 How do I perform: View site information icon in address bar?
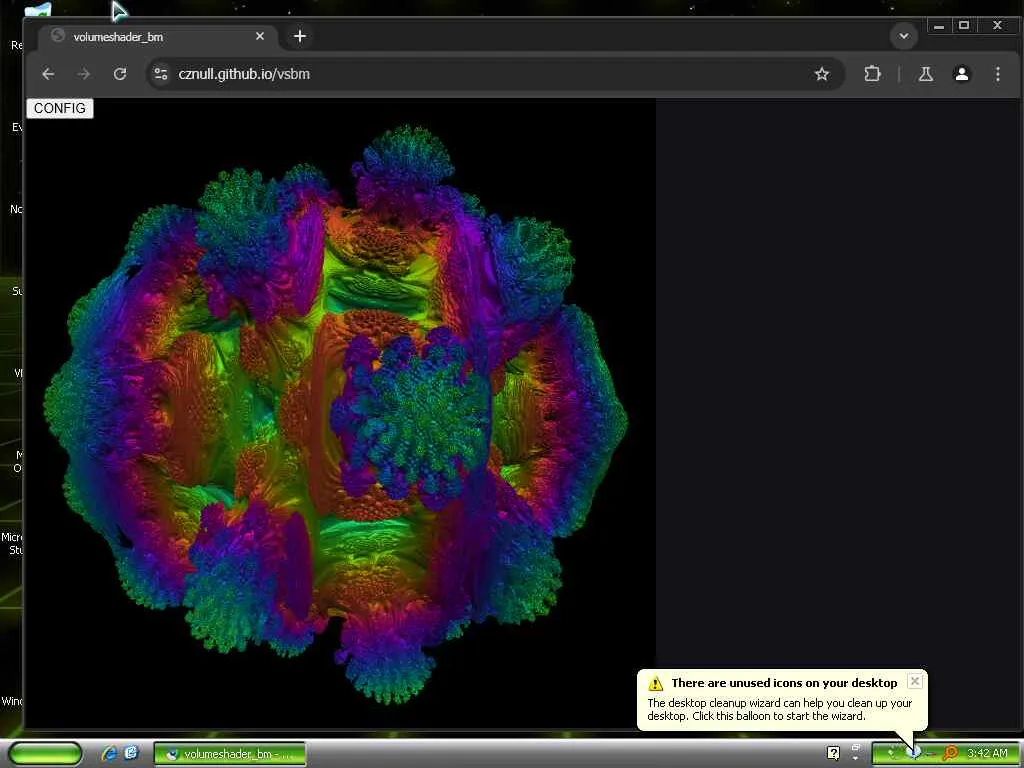[x=160, y=74]
